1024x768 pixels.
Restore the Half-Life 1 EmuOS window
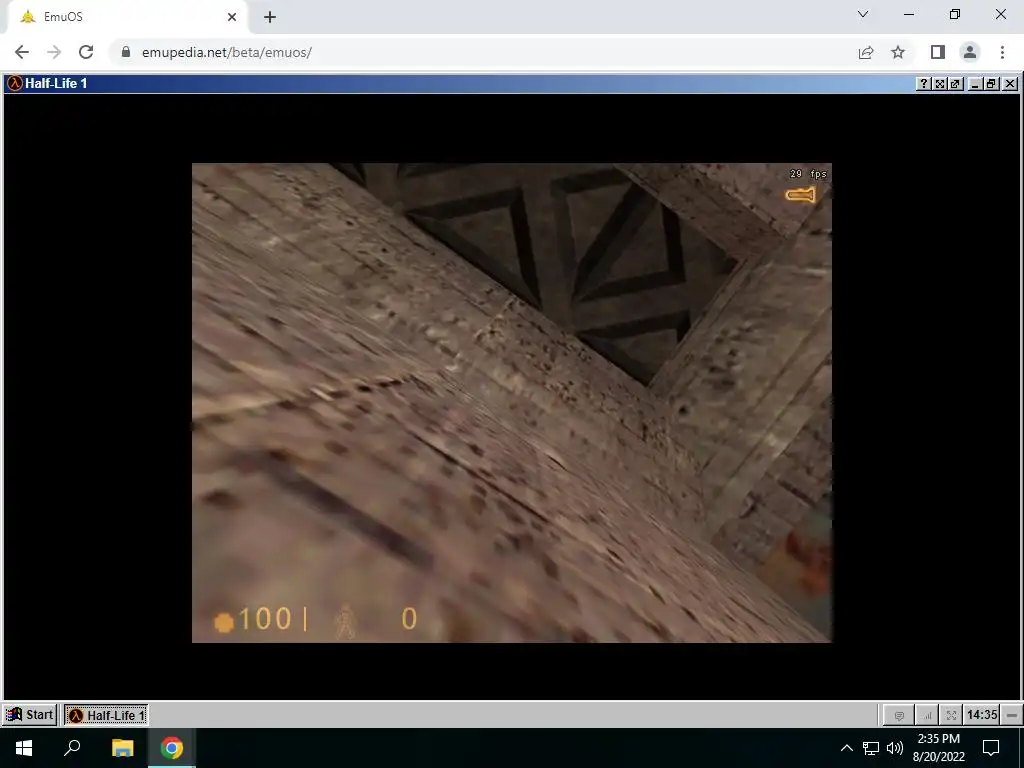(x=991, y=84)
